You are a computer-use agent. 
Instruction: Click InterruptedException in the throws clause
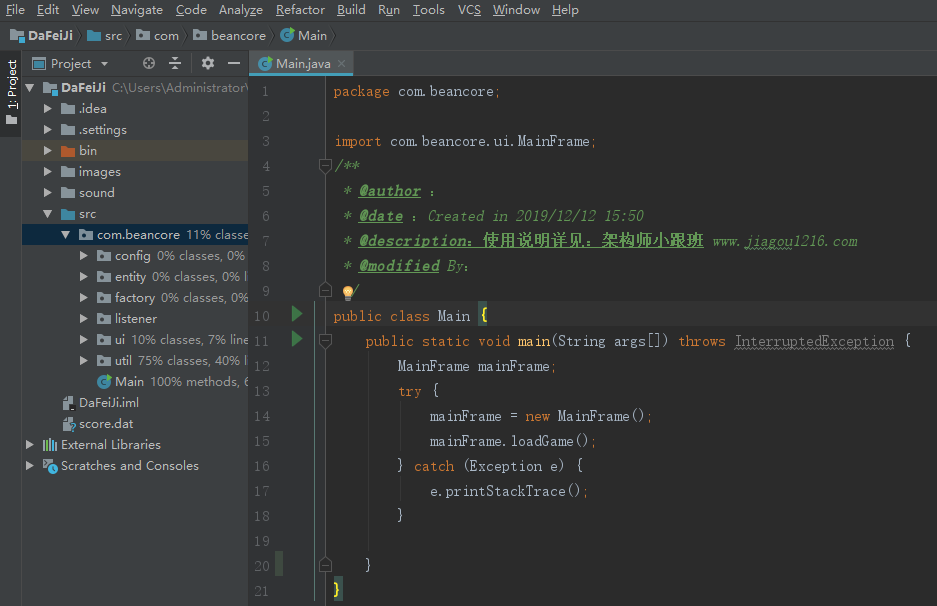tap(814, 341)
